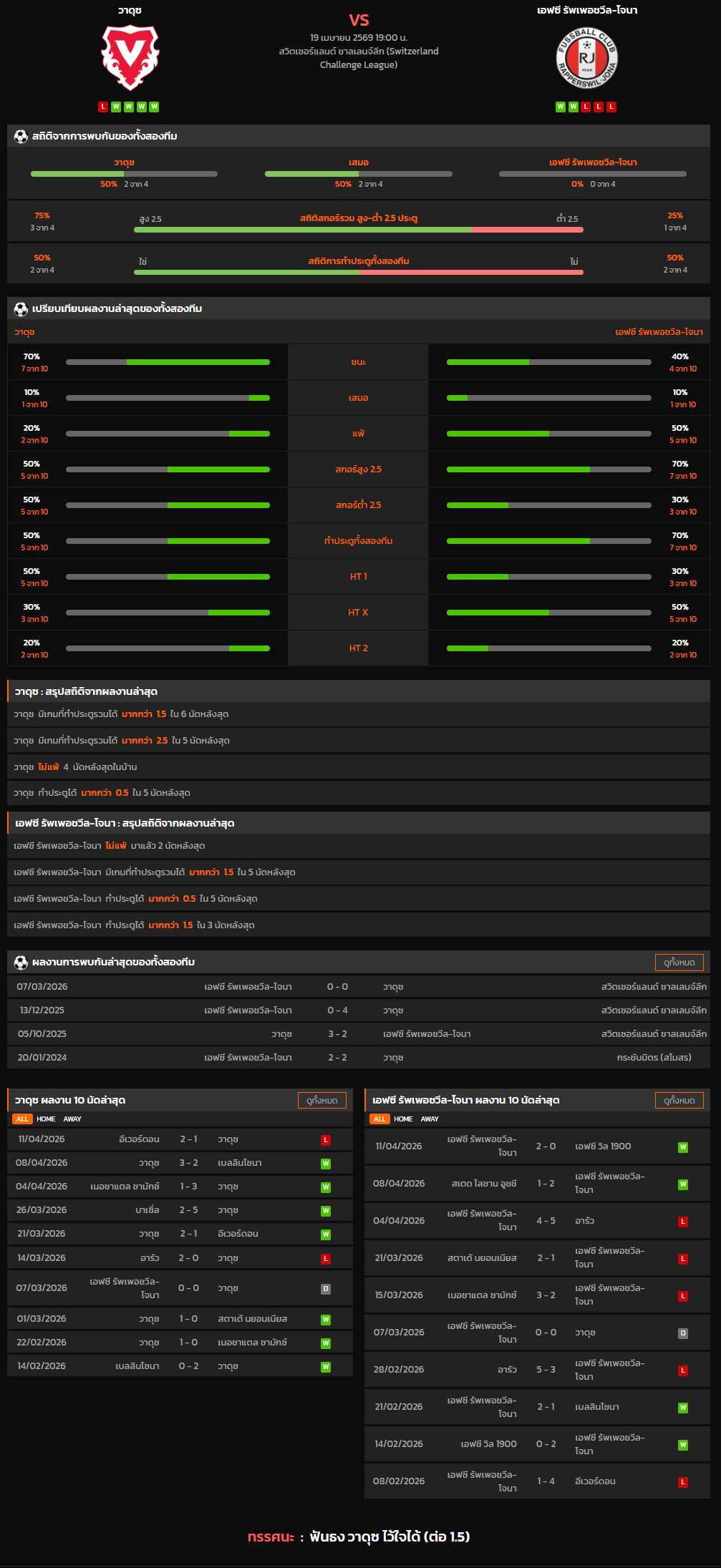Click the FC Rapperswil-Jona club logo
Viewport: 721px width, 1568px height.
pos(587,58)
